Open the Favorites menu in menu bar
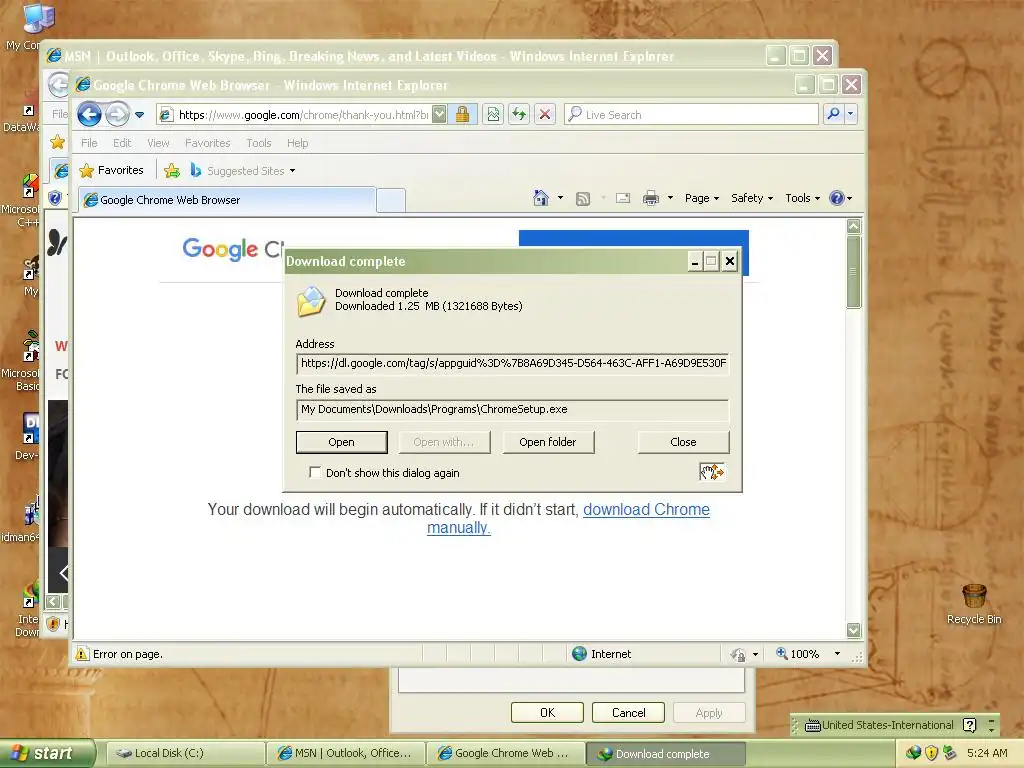This screenshot has width=1024, height=768. click(208, 143)
